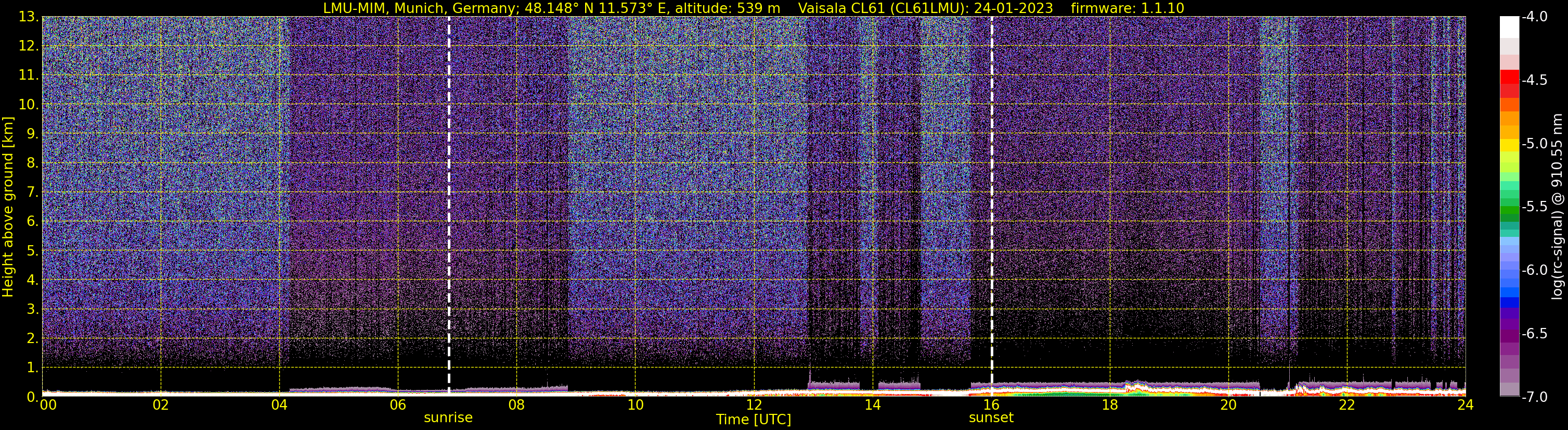
Task: Click the 'sunrise' label below the time axis
Action: [x=448, y=418]
